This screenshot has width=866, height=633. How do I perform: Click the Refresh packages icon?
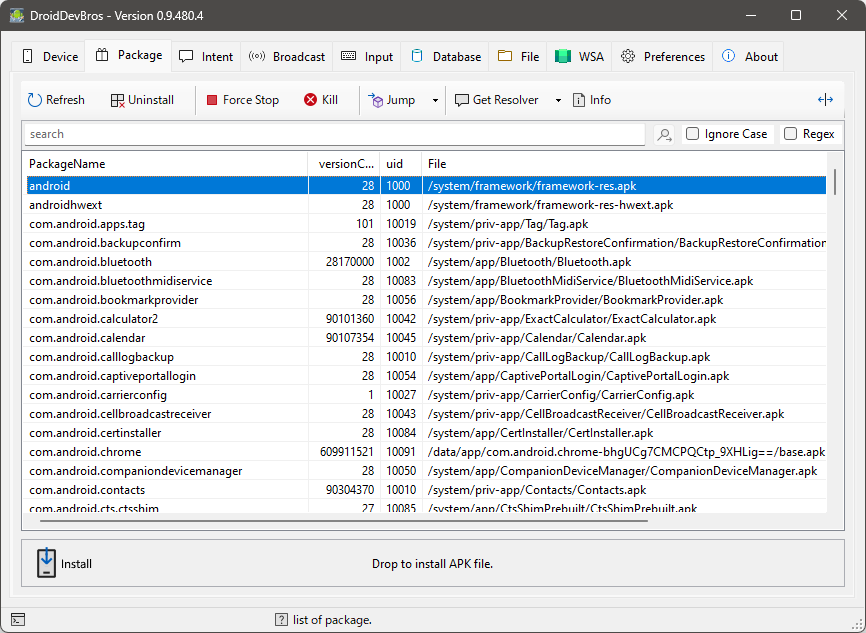coord(35,100)
